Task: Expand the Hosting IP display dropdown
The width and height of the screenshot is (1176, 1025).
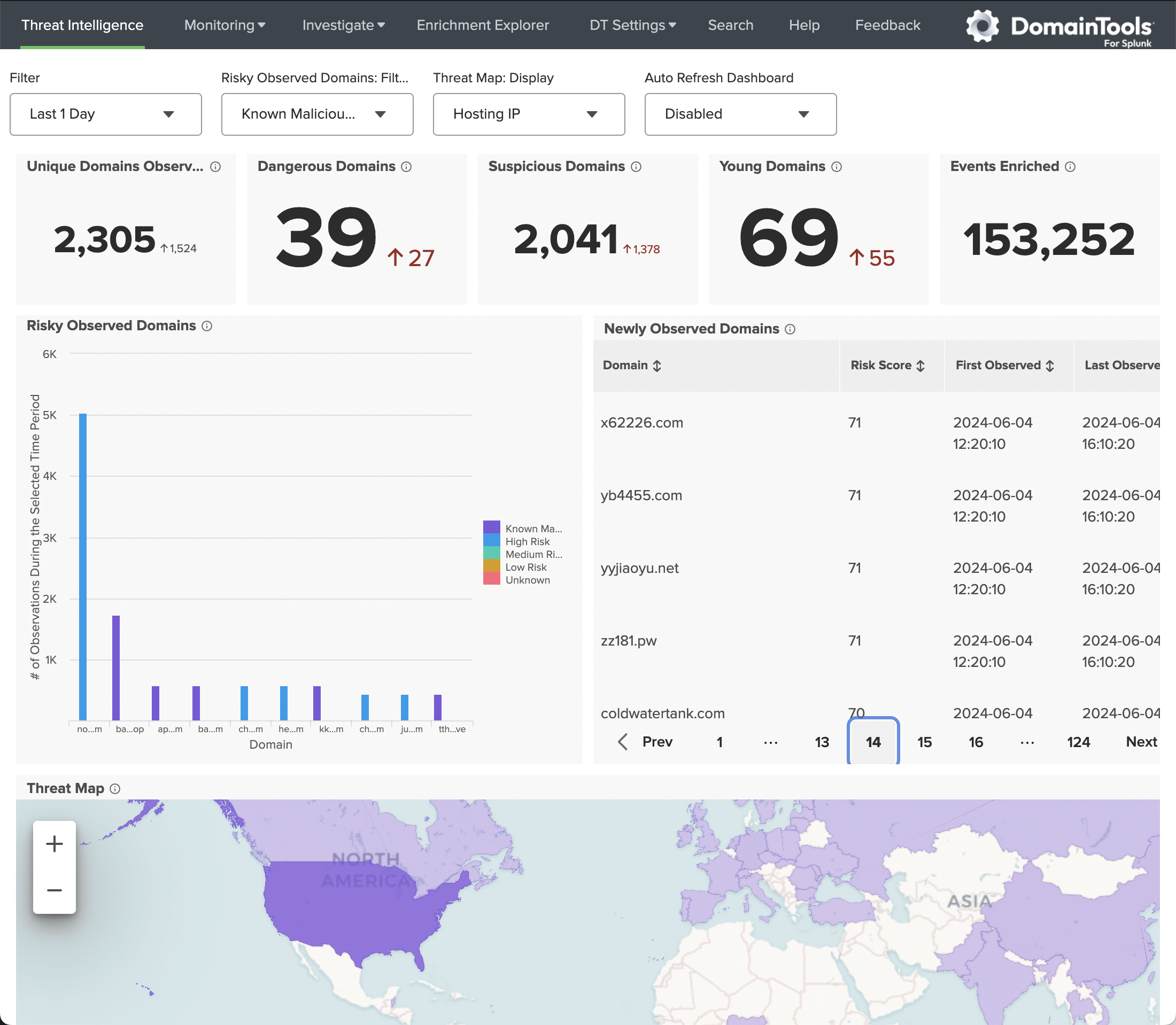Action: pyautogui.click(x=529, y=114)
